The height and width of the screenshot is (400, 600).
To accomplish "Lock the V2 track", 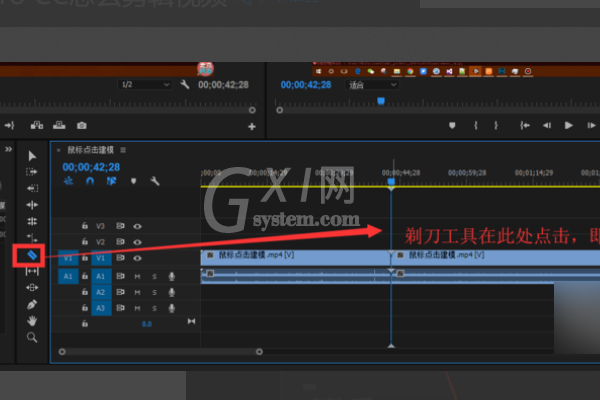I will tap(85, 242).
